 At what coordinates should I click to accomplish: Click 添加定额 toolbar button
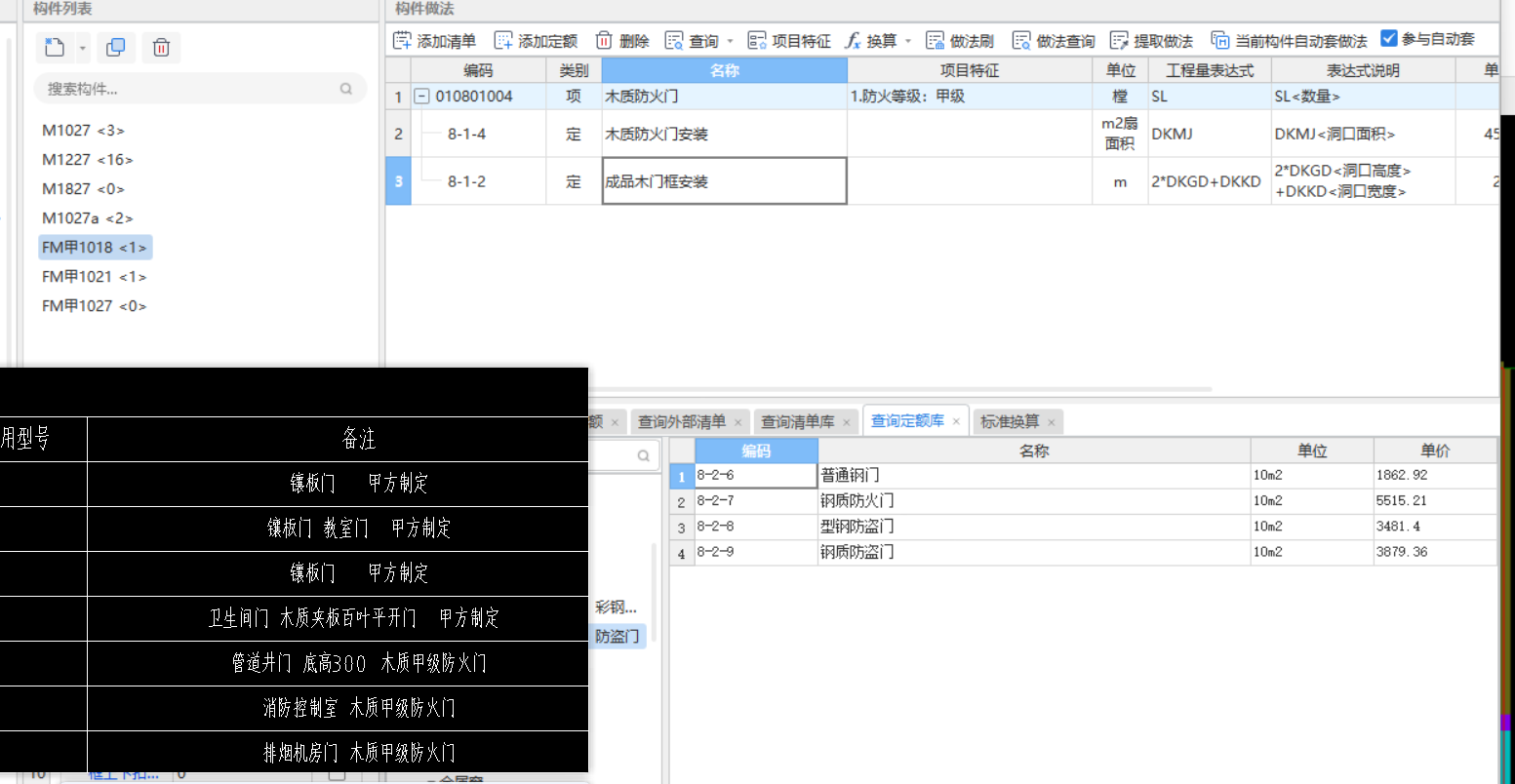click(x=536, y=41)
